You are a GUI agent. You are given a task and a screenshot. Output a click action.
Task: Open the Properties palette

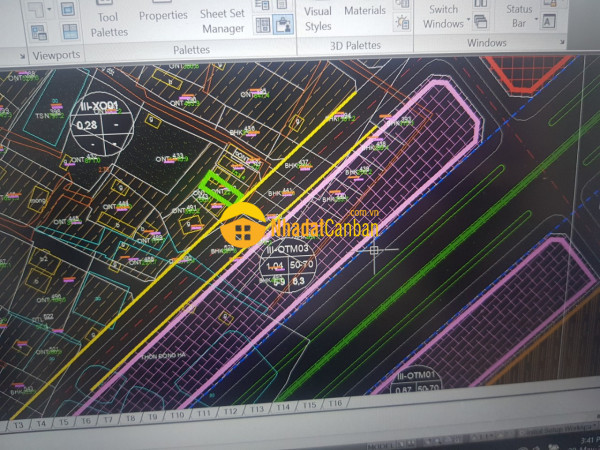click(x=162, y=16)
